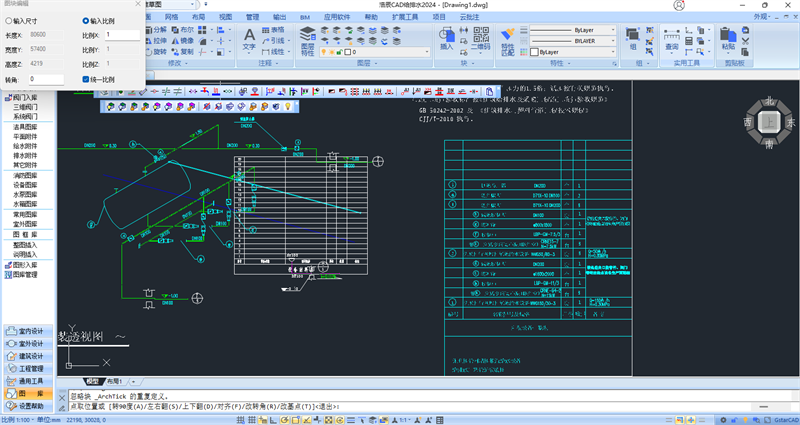Expand the BYLAYER lineweight dropdown
Image resolution: width=800 pixels, height=425 pixels.
click(577, 43)
